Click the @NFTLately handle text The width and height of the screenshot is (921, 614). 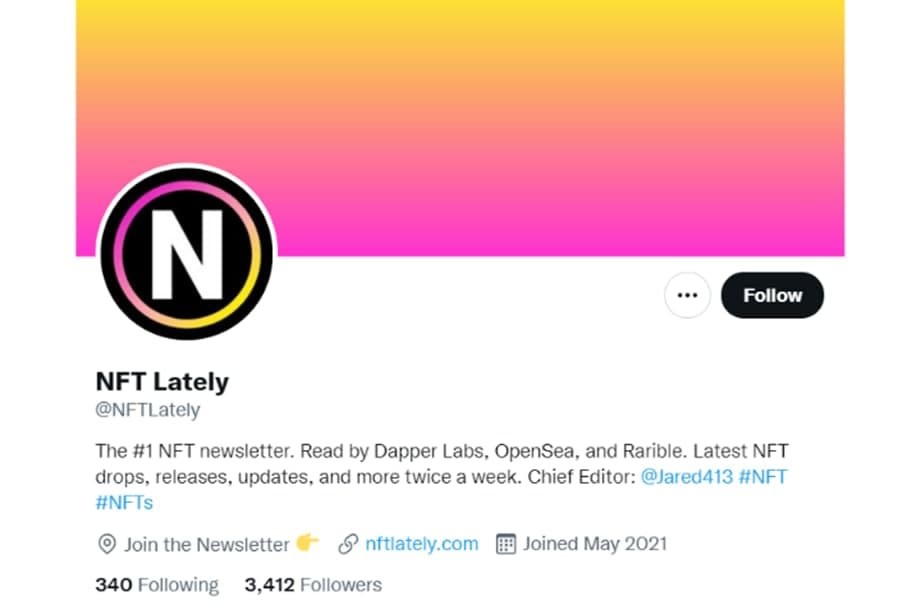click(148, 410)
